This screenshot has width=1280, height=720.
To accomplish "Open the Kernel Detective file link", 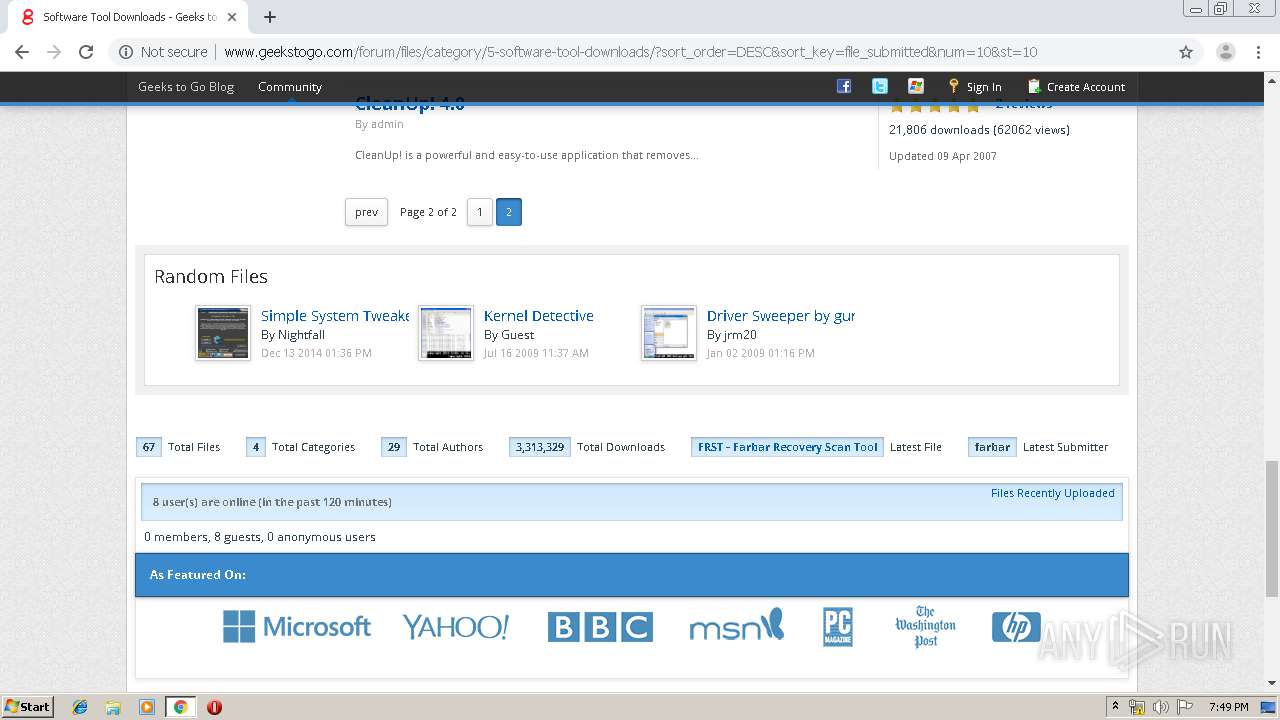I will click(x=539, y=316).
